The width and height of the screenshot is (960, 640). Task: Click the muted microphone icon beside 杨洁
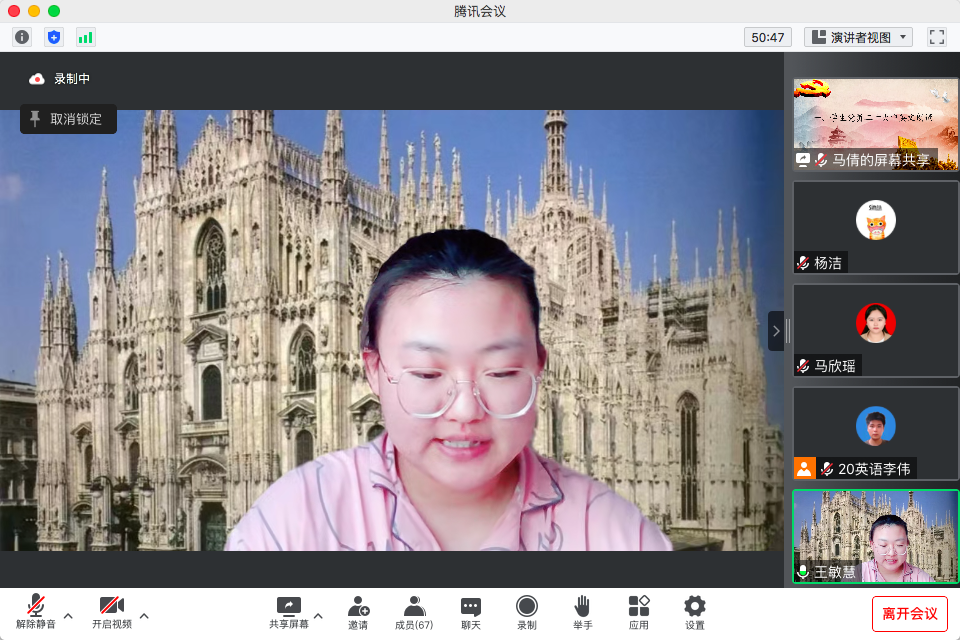pyautogui.click(x=803, y=263)
